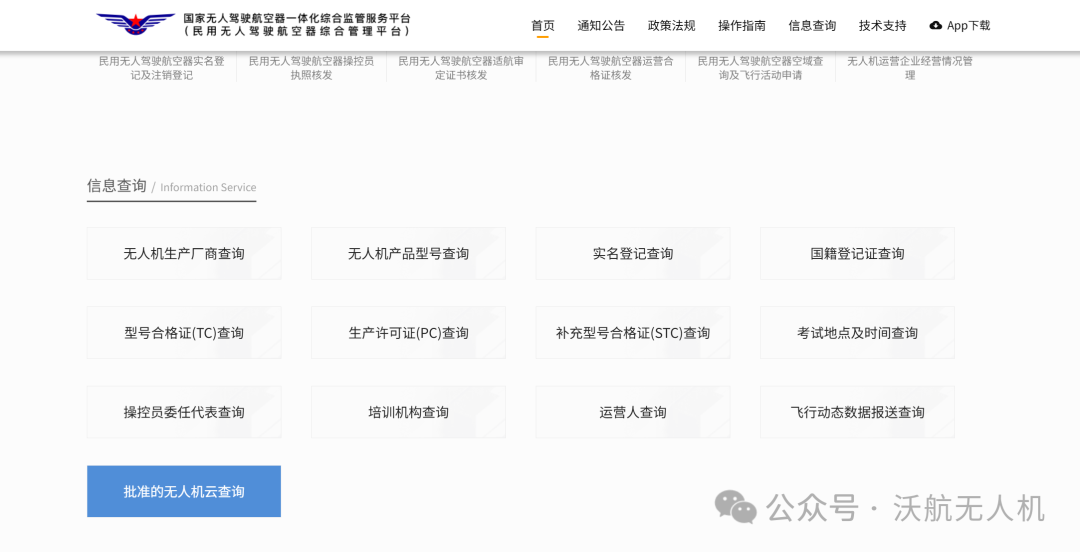Click the highlighted 批准的无人机云查询 button

(184, 492)
